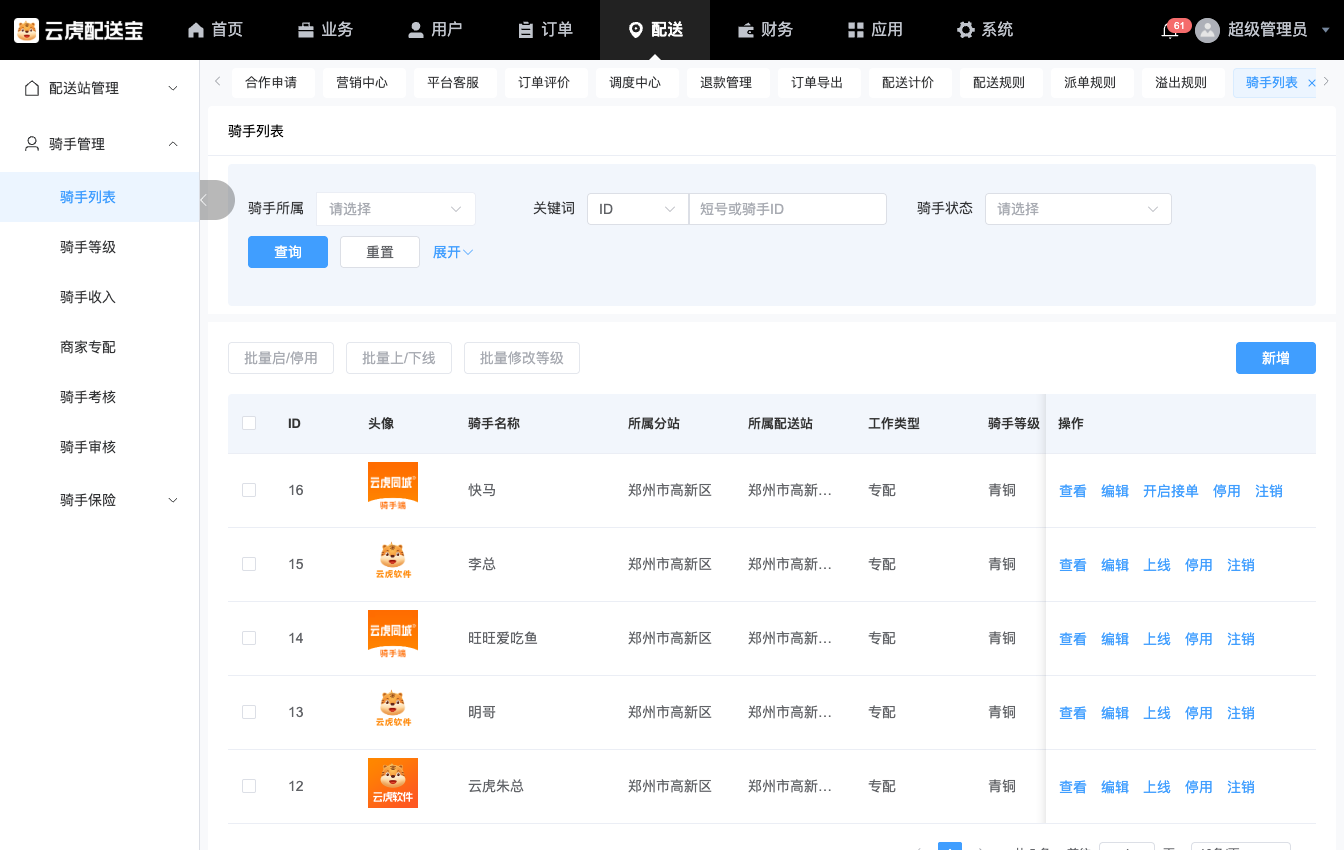
Task: Click the 重置 reset button
Action: (x=380, y=252)
